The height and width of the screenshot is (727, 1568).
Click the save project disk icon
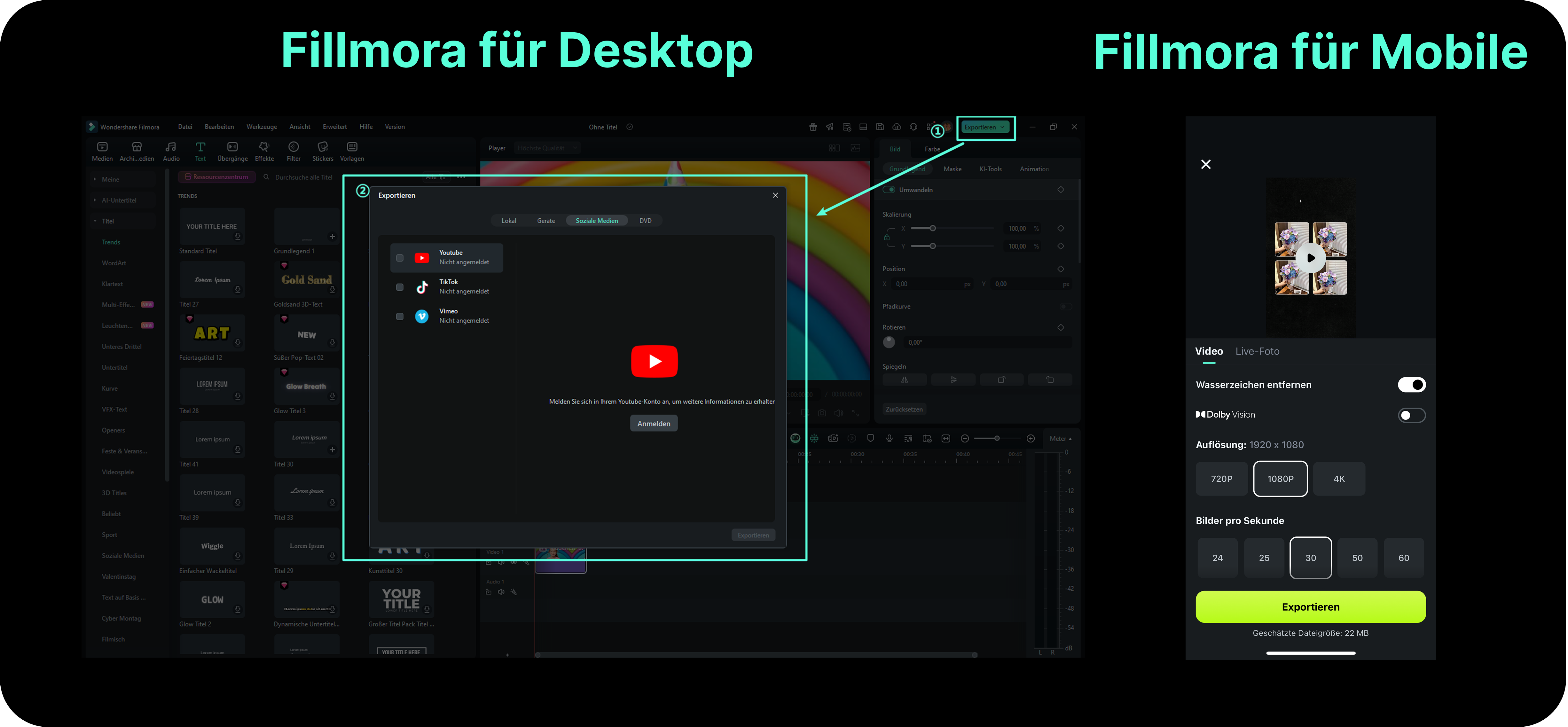(880, 127)
